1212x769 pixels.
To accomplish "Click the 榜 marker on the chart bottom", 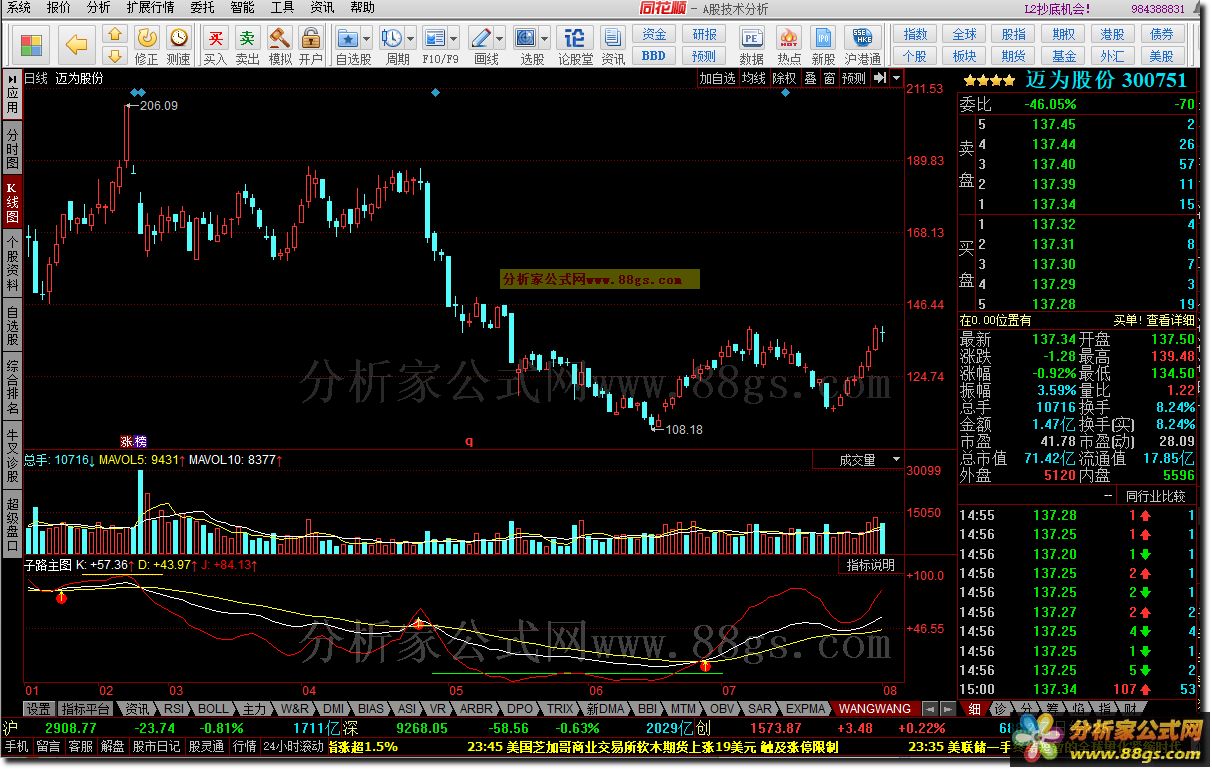I will 139,440.
